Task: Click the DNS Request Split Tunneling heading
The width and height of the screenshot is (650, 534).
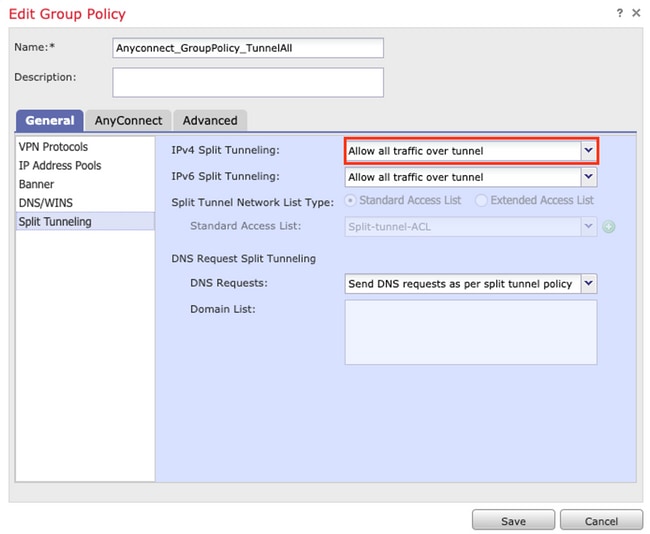Action: (x=243, y=259)
